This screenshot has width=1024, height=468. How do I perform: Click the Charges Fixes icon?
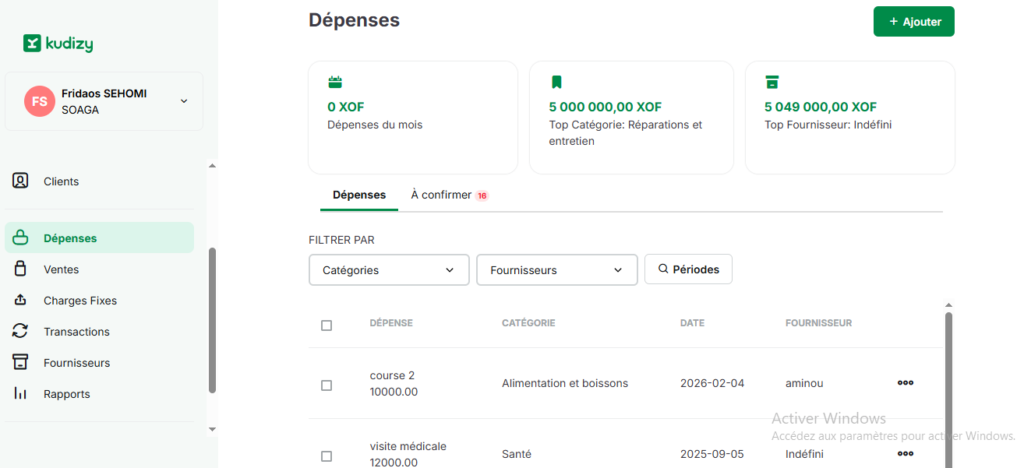point(20,300)
